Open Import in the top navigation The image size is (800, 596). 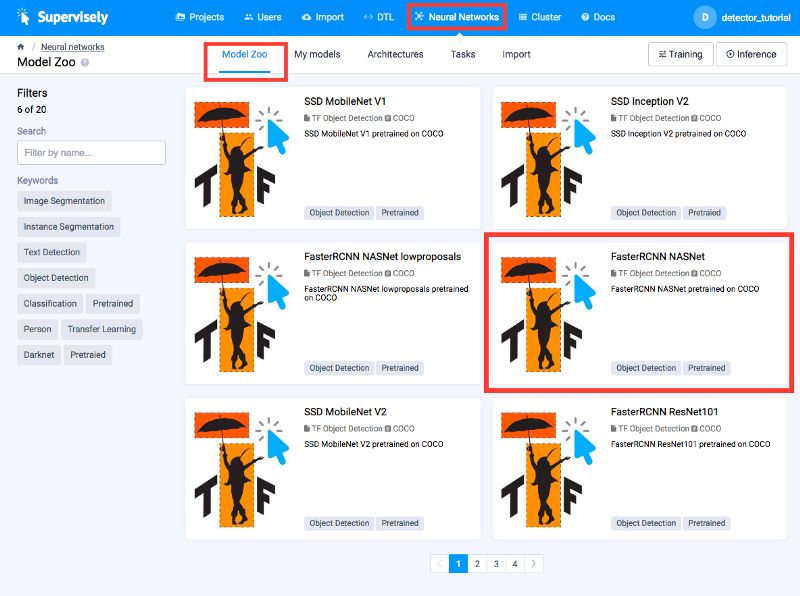pyautogui.click(x=323, y=17)
